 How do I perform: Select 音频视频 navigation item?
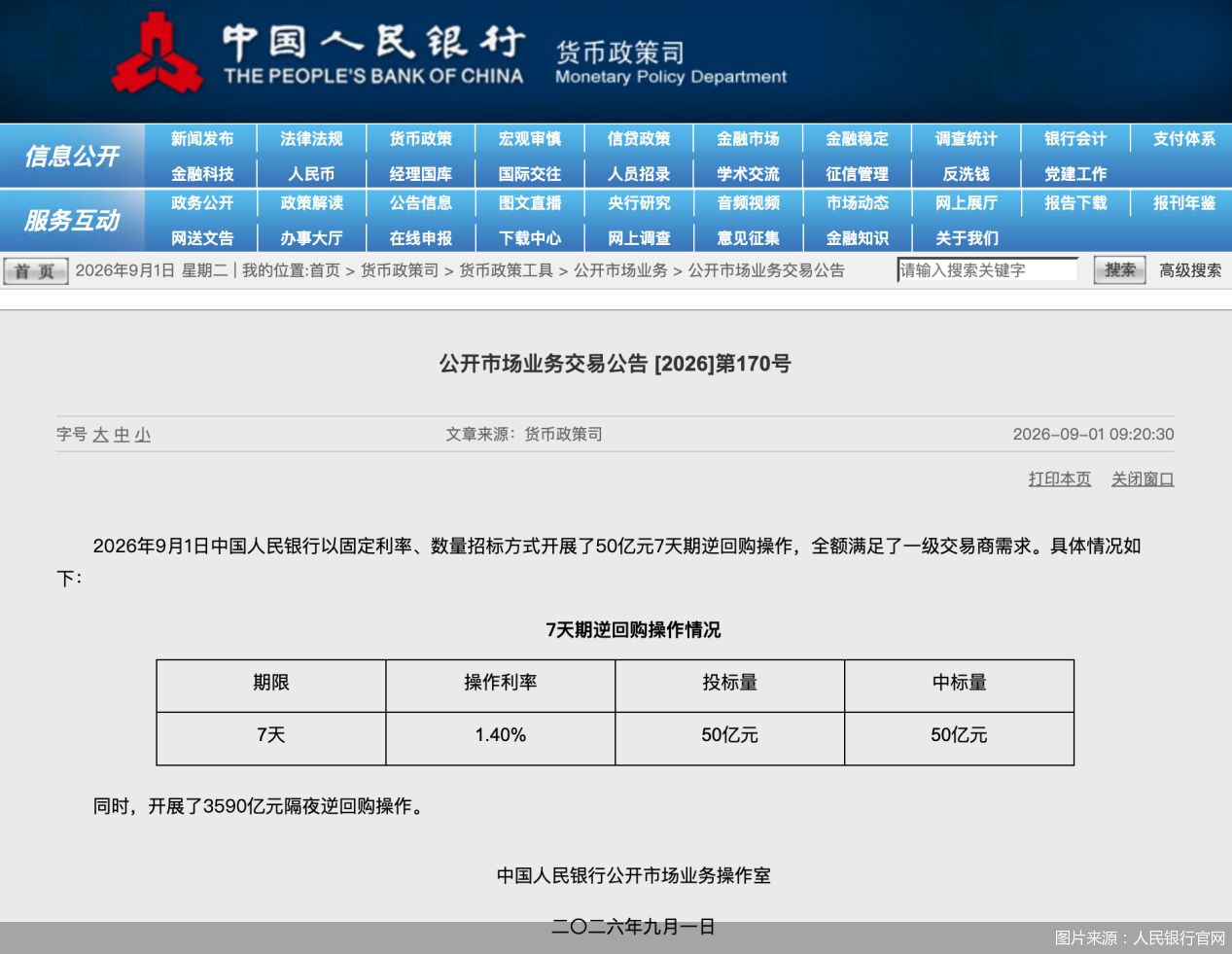(x=748, y=203)
